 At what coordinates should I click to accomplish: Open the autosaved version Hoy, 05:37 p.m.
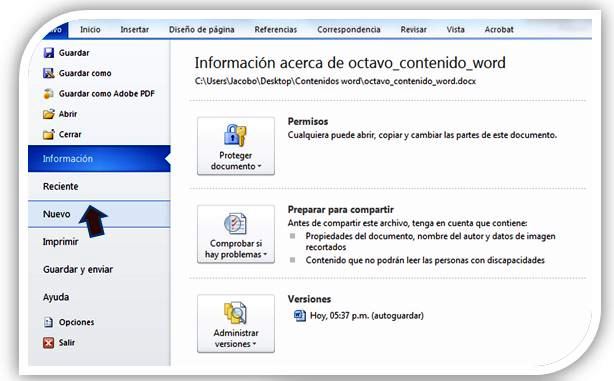(x=367, y=316)
